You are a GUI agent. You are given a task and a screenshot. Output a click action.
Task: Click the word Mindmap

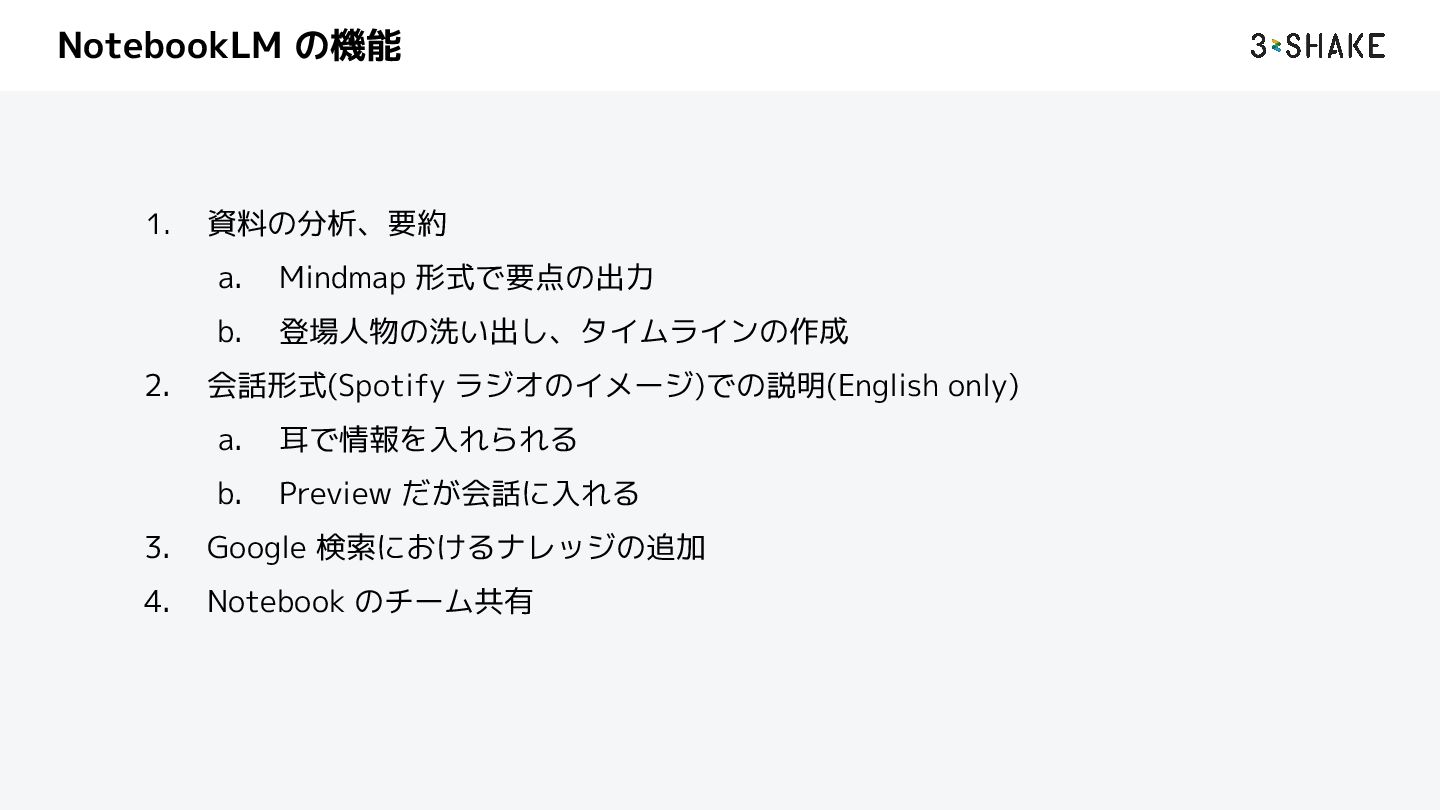[x=342, y=278]
